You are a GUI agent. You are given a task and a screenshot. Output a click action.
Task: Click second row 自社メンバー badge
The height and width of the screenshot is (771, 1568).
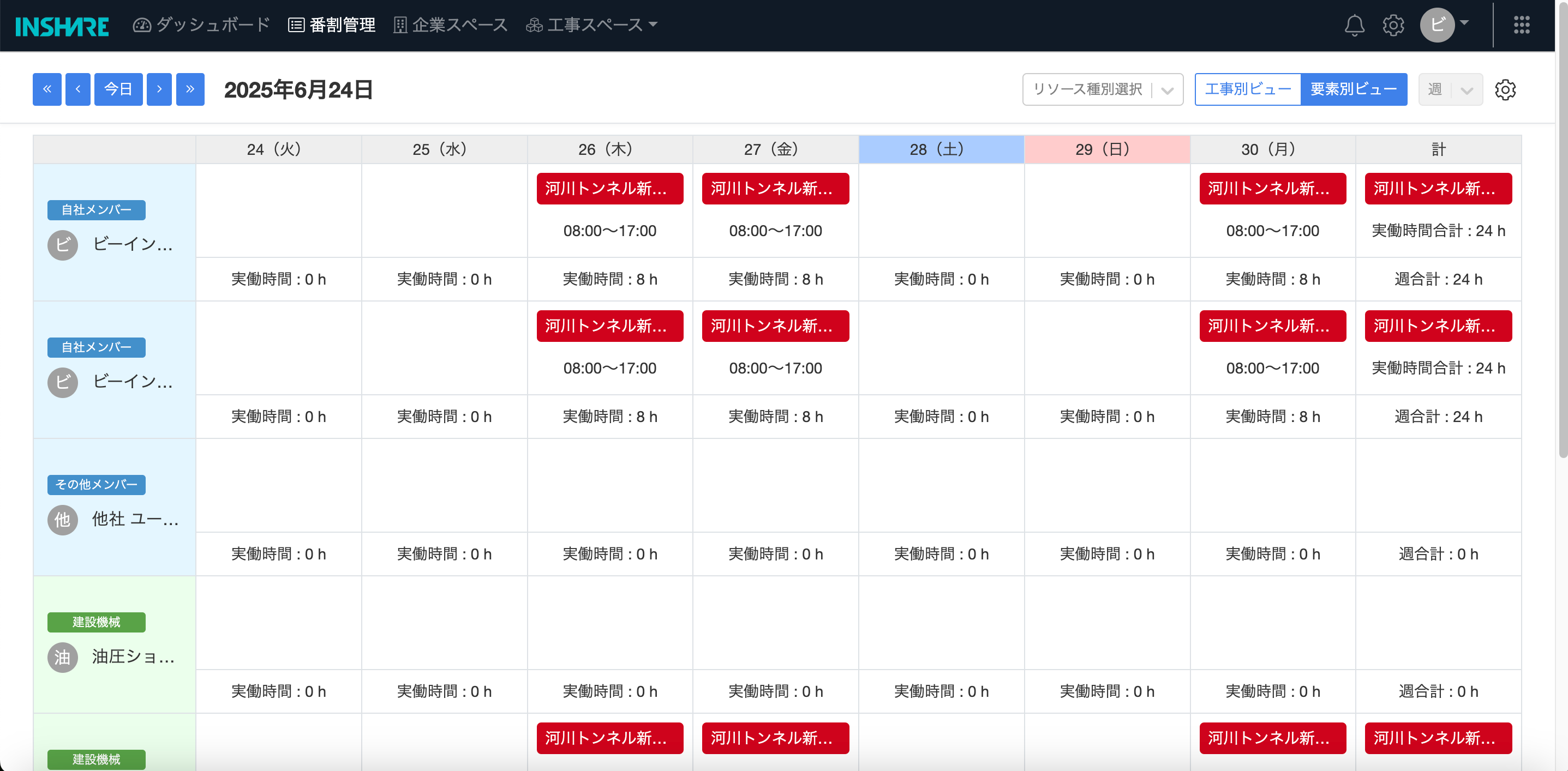pos(96,347)
